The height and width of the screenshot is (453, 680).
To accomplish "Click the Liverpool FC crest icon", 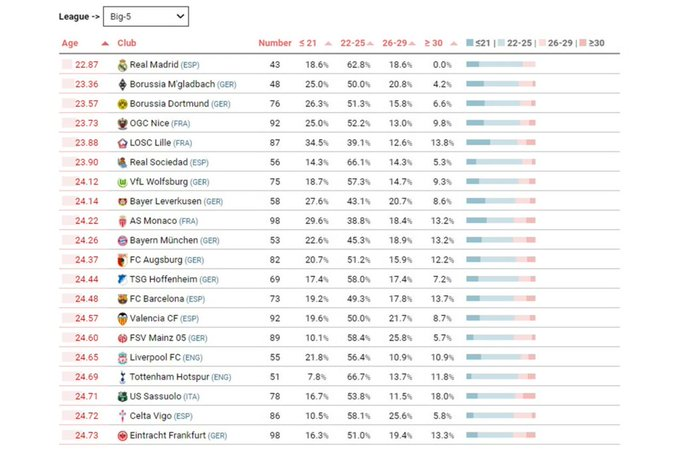I will click(122, 358).
